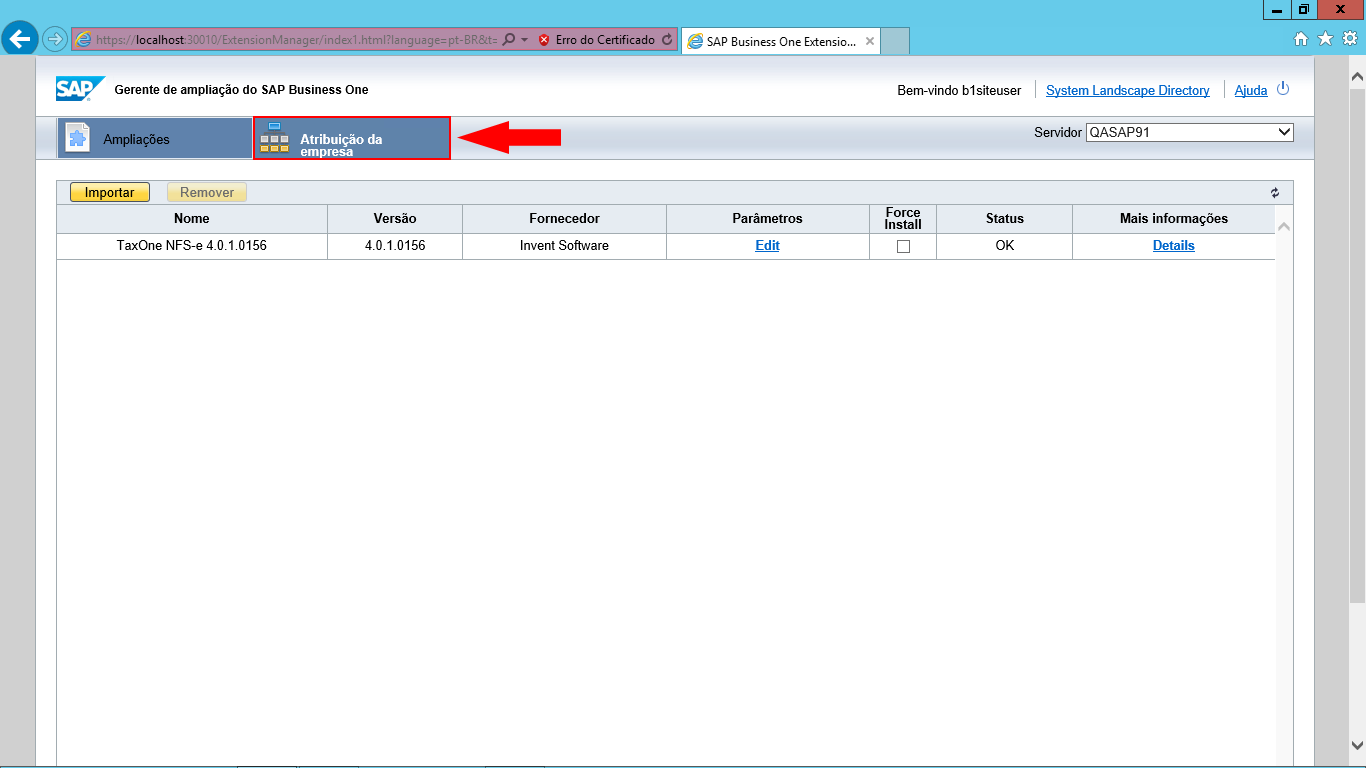
Task: Open the Edit parameters link
Action: pos(767,245)
